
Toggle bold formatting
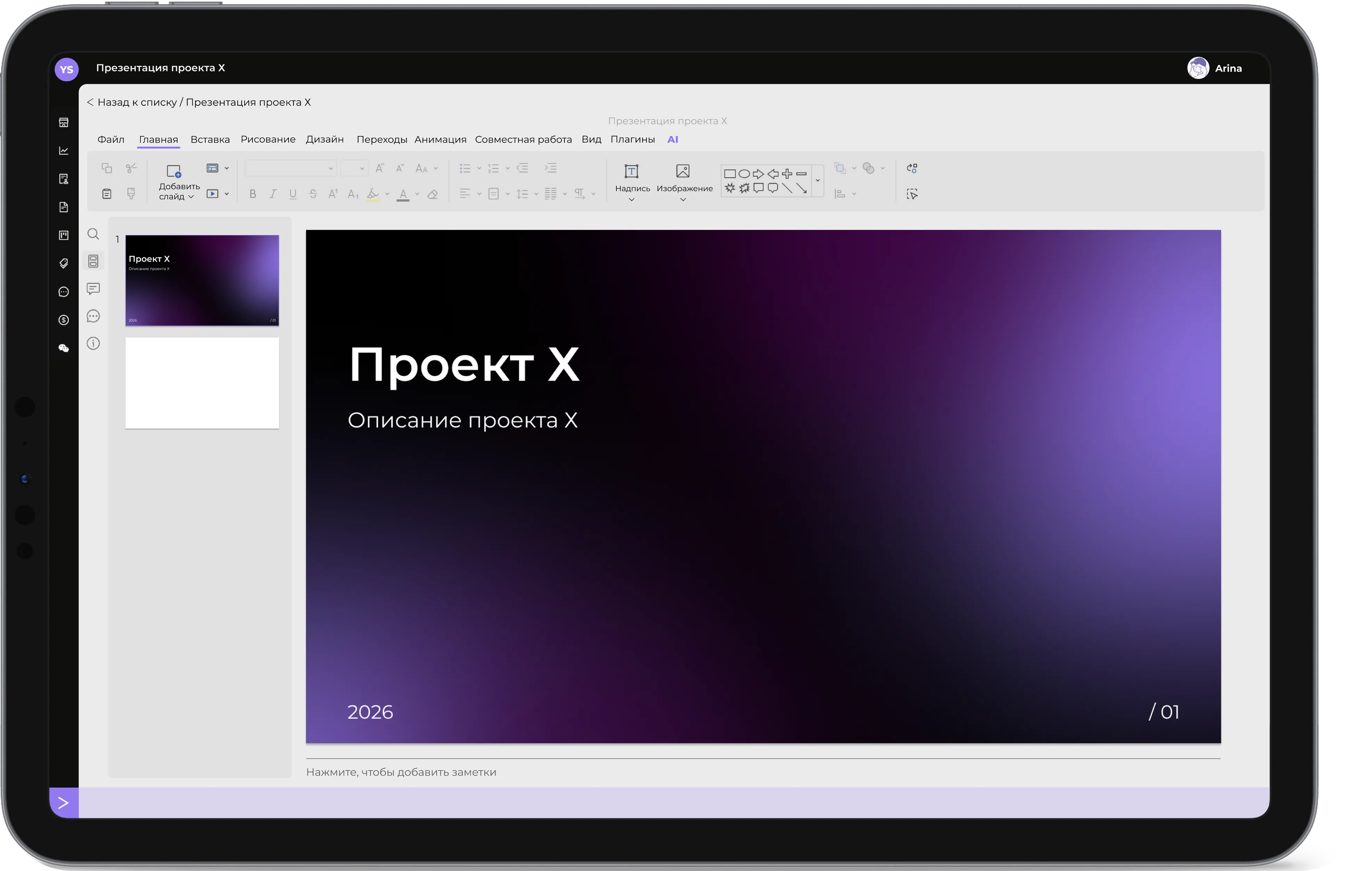tap(253, 194)
